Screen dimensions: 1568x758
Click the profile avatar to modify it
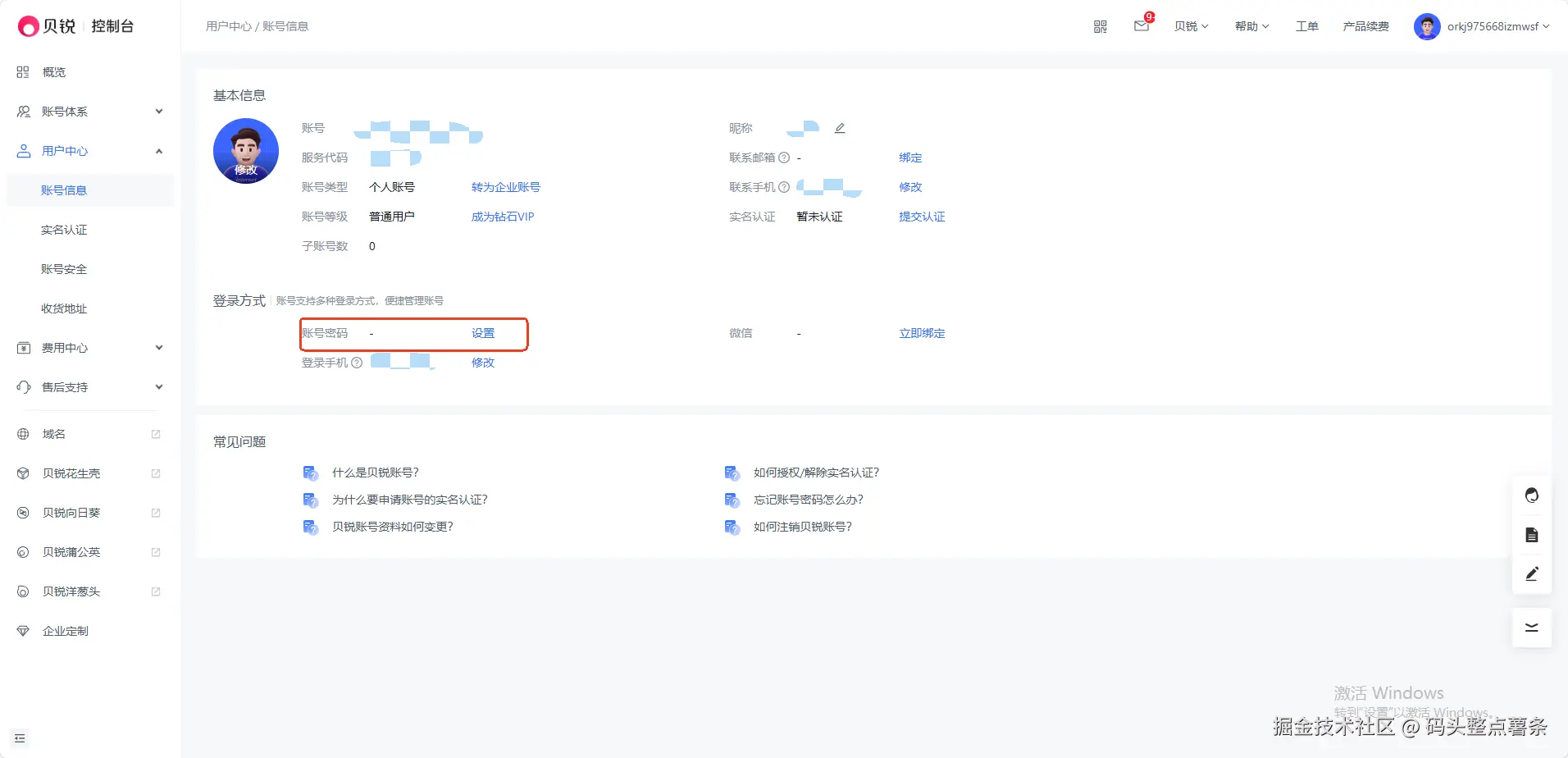pyautogui.click(x=246, y=151)
